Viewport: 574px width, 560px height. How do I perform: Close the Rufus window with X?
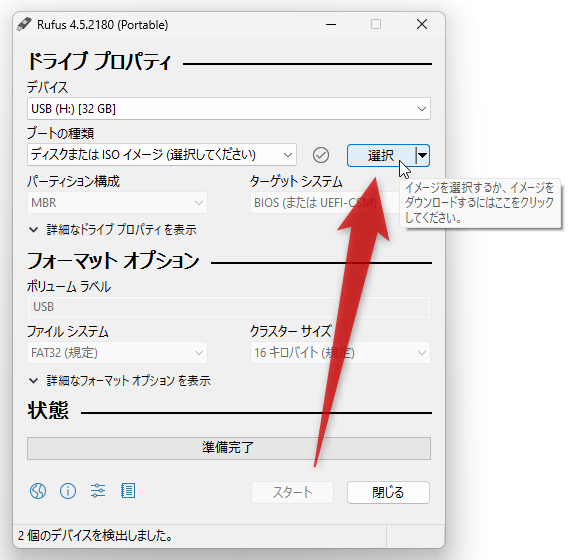coord(422,25)
